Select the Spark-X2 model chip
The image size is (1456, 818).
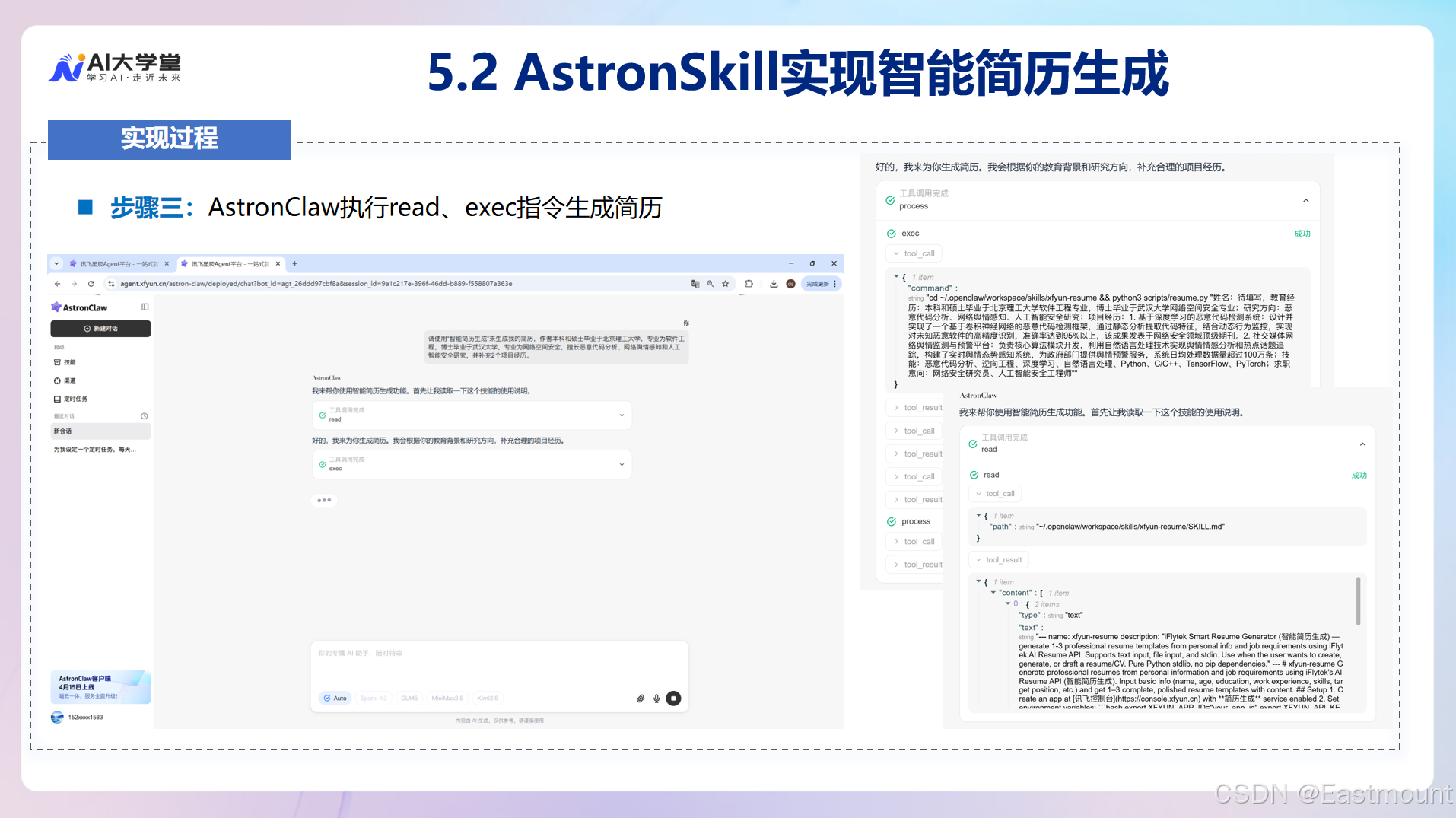click(x=374, y=699)
